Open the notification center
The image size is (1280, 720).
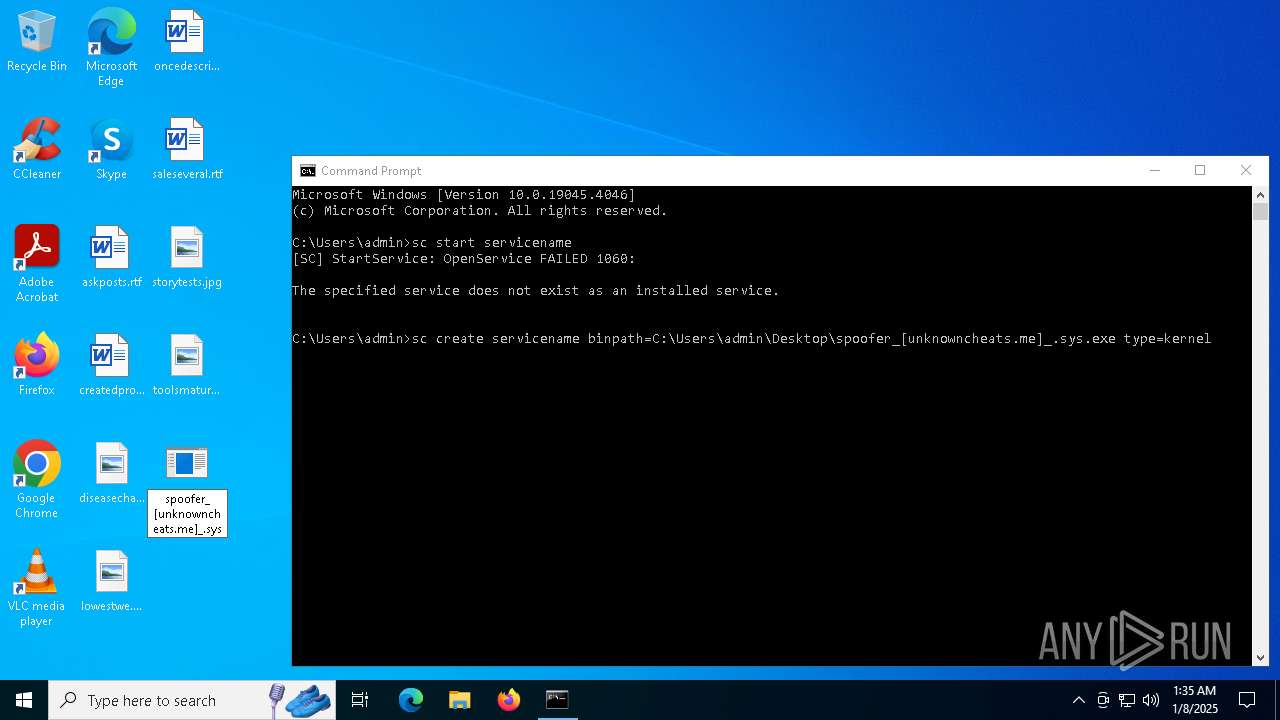click(x=1247, y=700)
